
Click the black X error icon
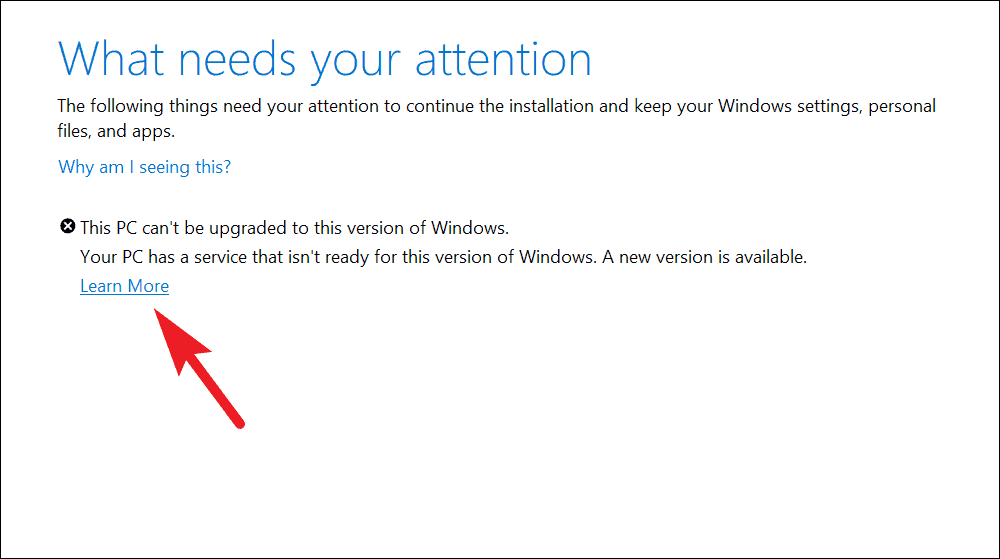tap(67, 226)
